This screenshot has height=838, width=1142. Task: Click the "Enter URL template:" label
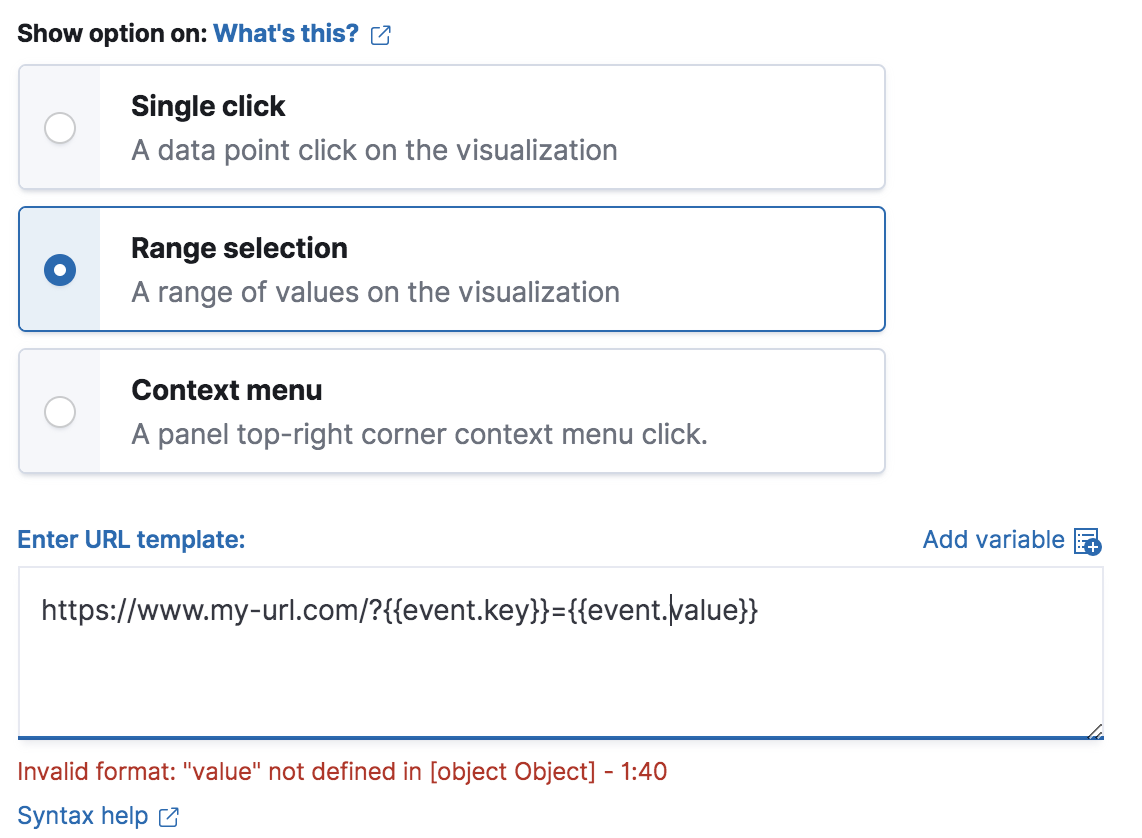(x=131, y=540)
